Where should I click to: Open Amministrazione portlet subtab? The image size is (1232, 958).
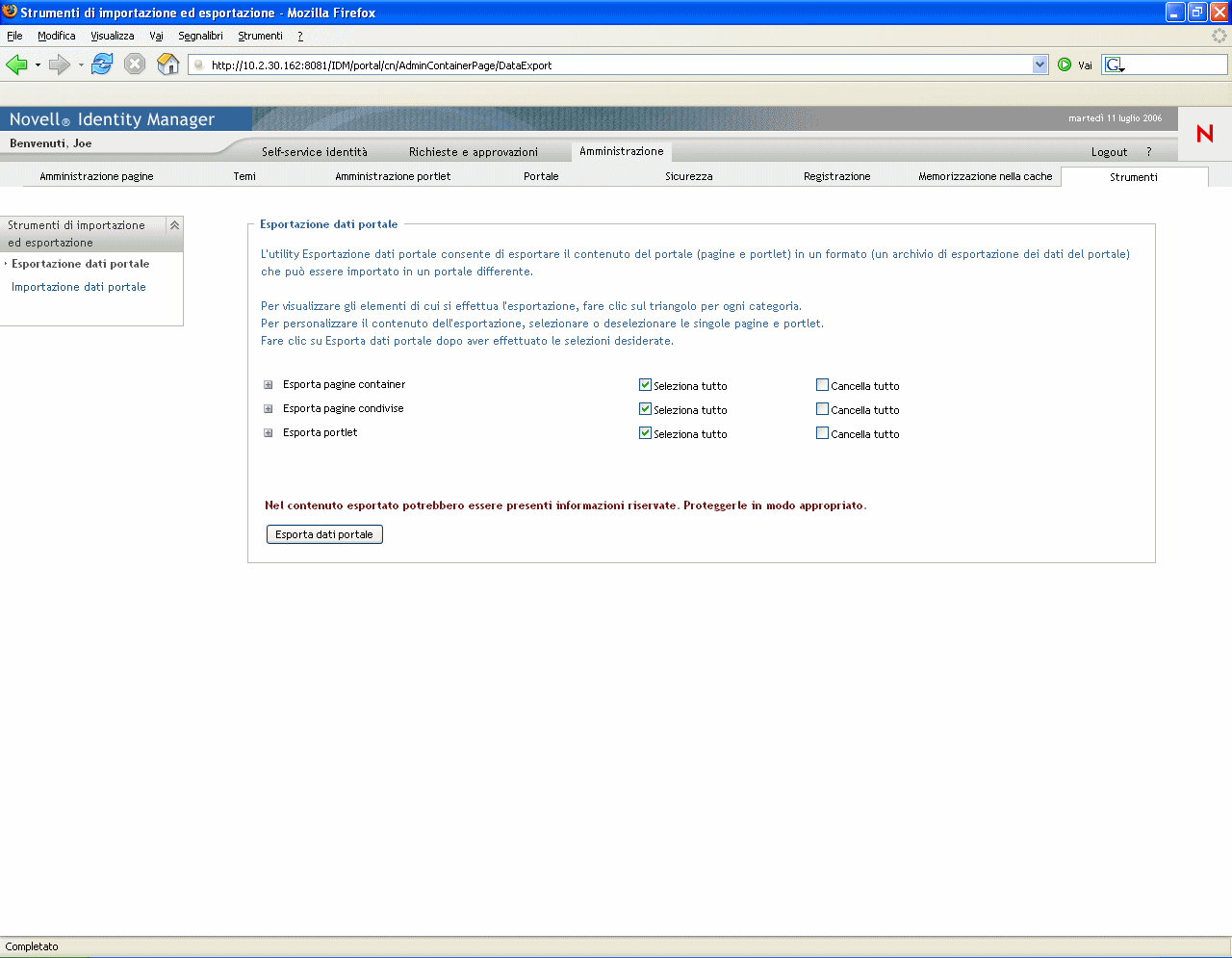pos(393,176)
